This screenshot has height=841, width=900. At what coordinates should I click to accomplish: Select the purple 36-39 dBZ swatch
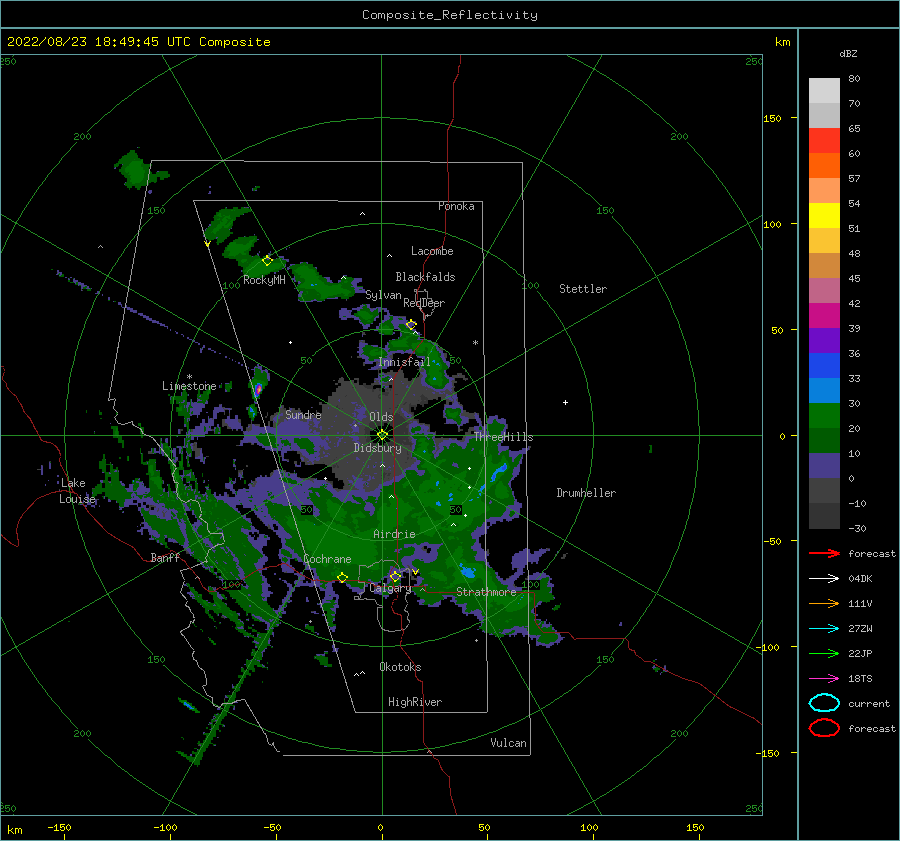click(x=824, y=341)
